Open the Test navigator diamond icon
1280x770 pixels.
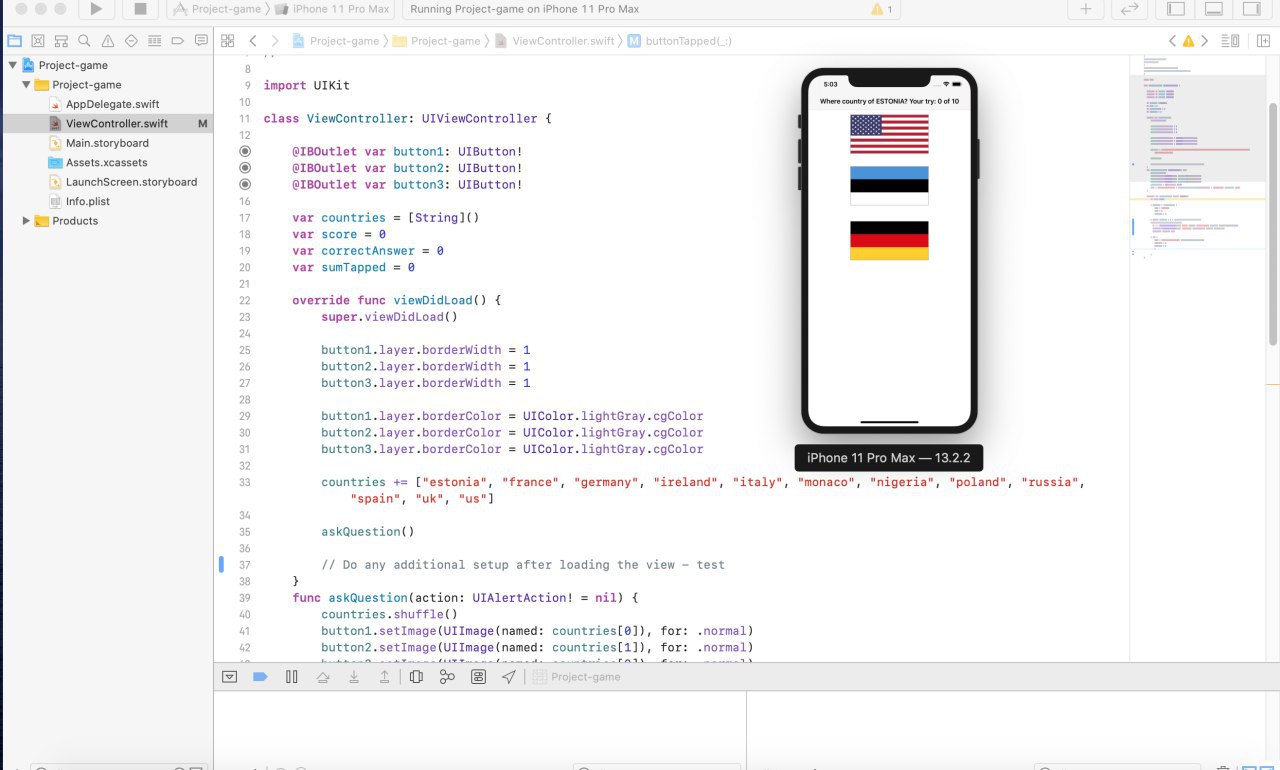click(131, 41)
